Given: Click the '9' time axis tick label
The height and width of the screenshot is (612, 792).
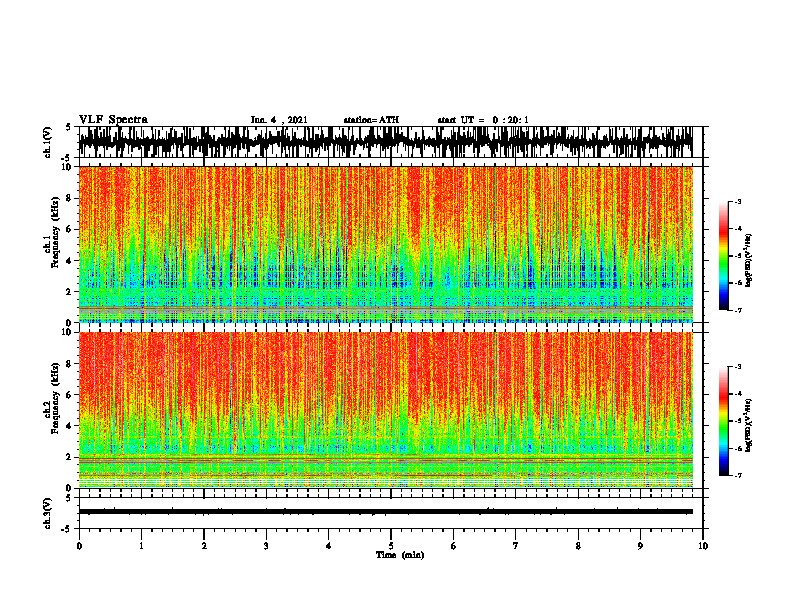Looking at the screenshot, I should pos(640,546).
